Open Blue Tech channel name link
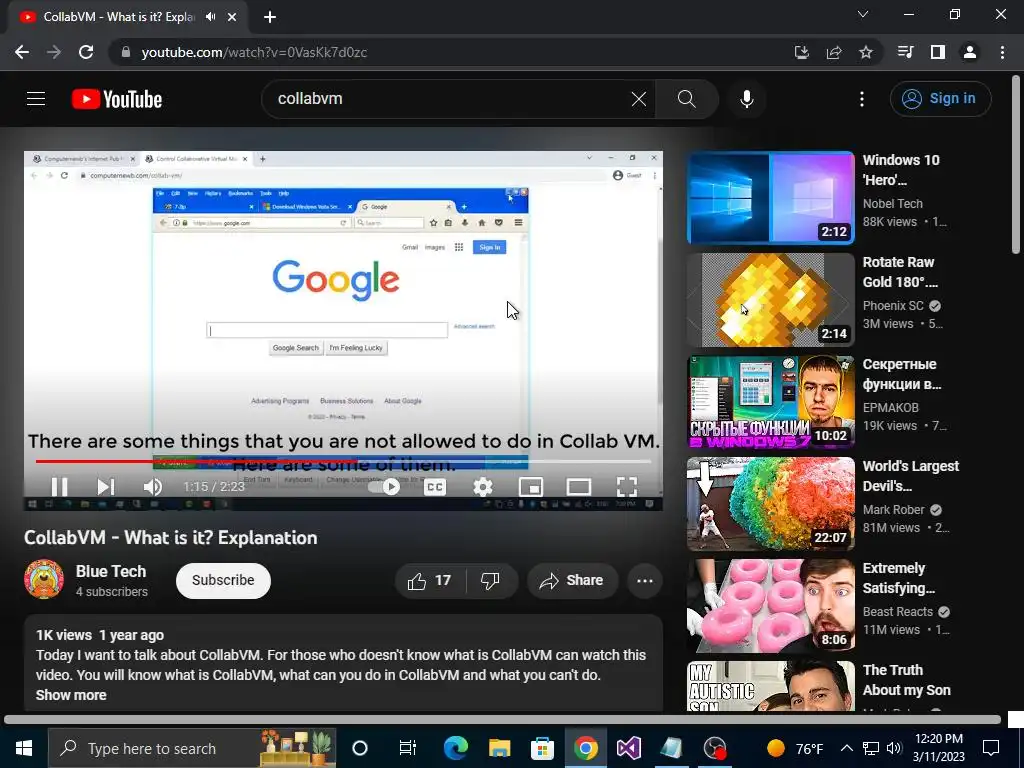This screenshot has height=768, width=1024. pos(111,571)
